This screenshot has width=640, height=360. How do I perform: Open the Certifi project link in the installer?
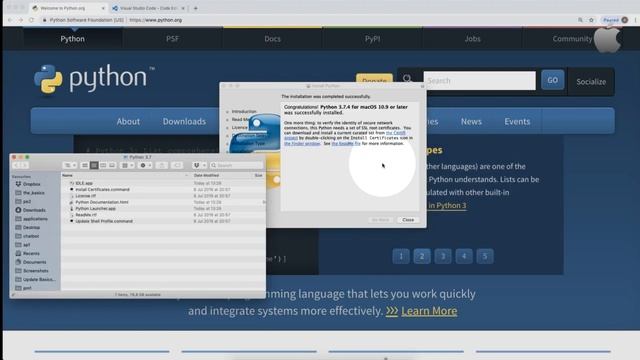tap(396, 133)
